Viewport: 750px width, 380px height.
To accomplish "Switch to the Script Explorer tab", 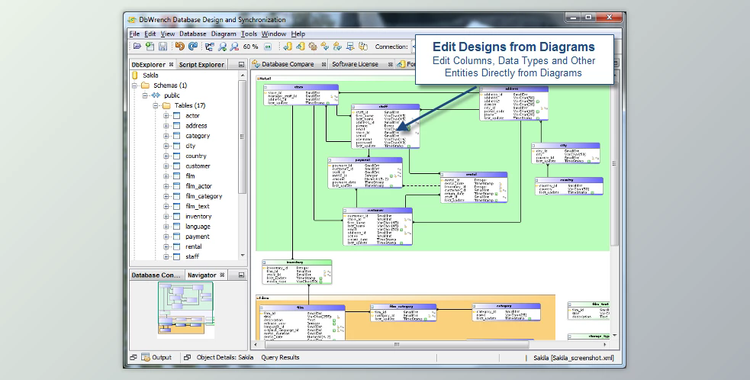I will coord(201,64).
